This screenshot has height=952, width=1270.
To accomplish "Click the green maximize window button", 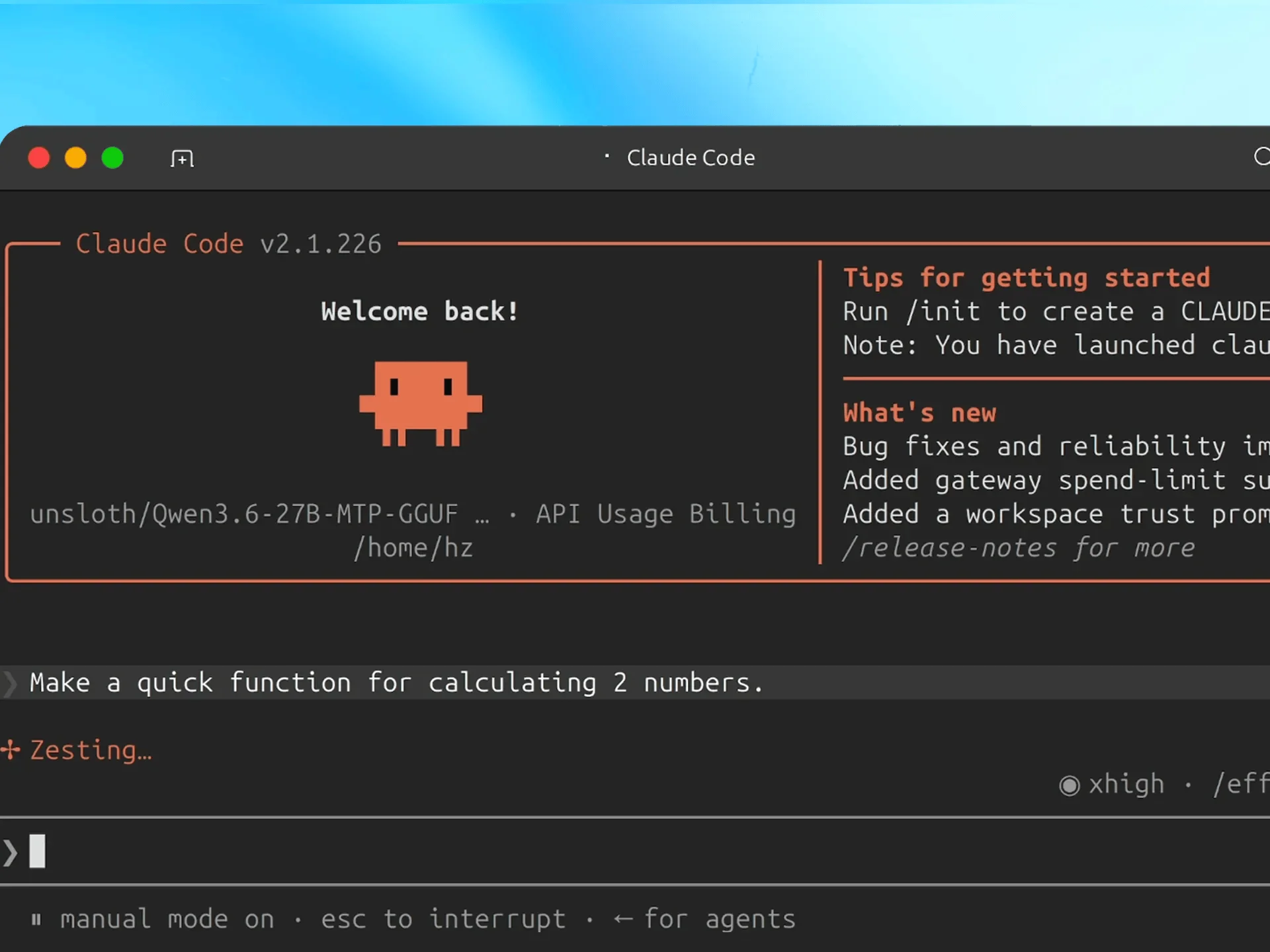I will (112, 158).
